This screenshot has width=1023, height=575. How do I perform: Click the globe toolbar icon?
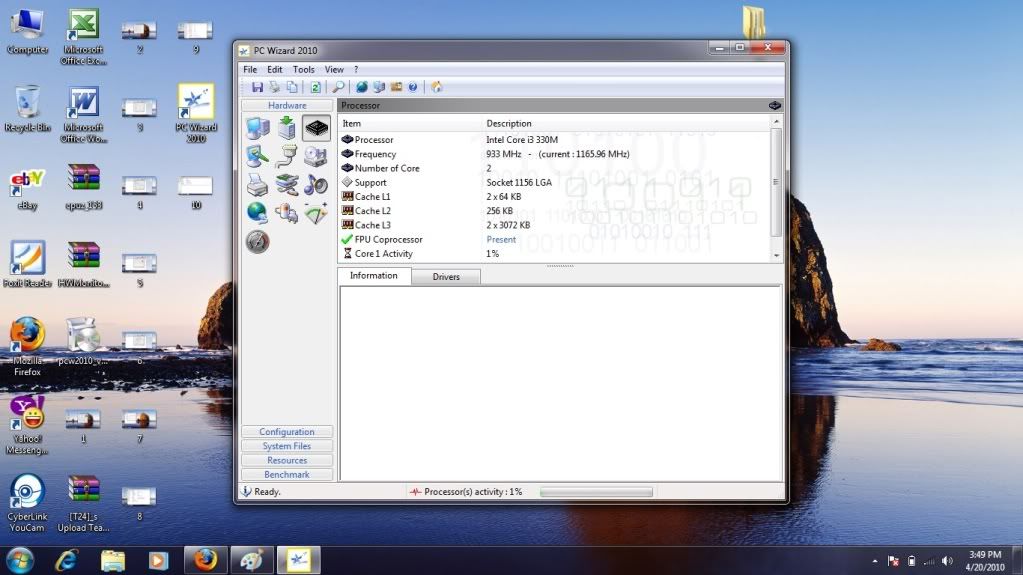361,87
